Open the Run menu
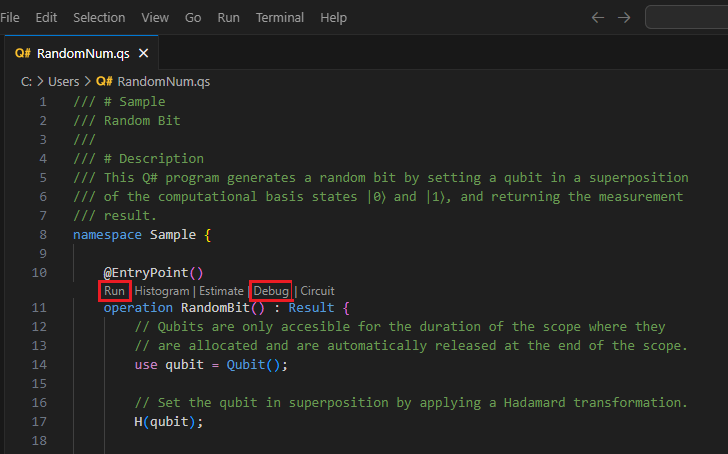This screenshot has height=454, width=728. pyautogui.click(x=228, y=18)
